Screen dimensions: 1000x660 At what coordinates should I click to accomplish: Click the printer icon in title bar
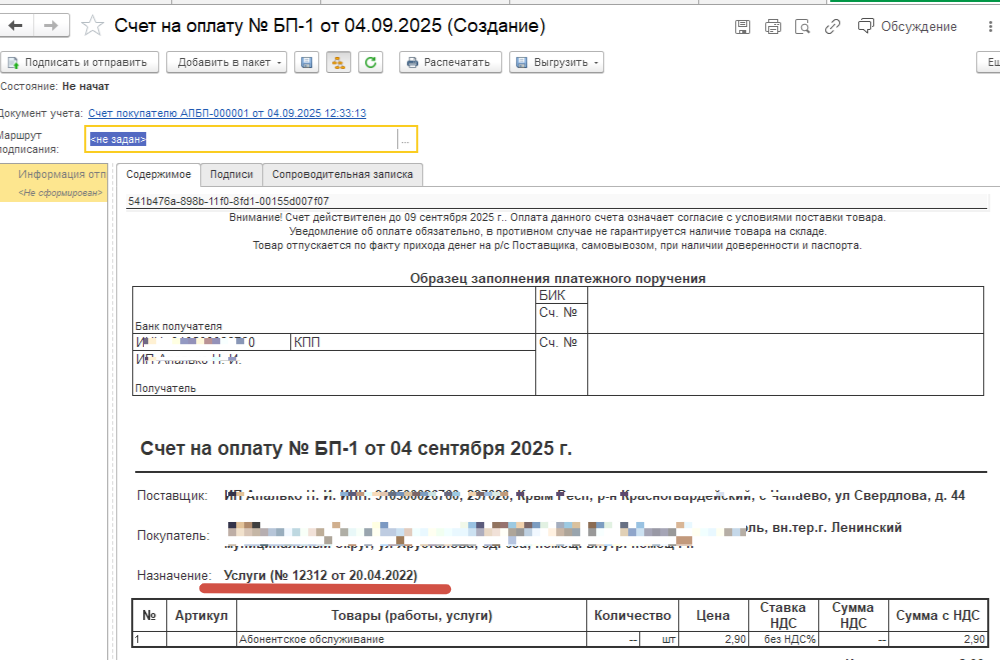pos(772,27)
